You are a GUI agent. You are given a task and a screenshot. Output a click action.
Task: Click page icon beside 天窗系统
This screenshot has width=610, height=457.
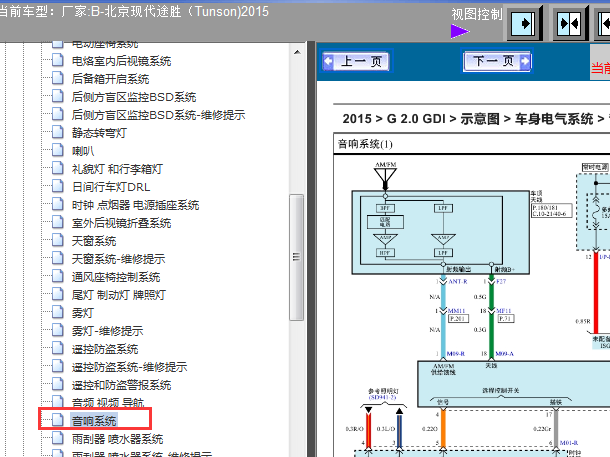58,240
